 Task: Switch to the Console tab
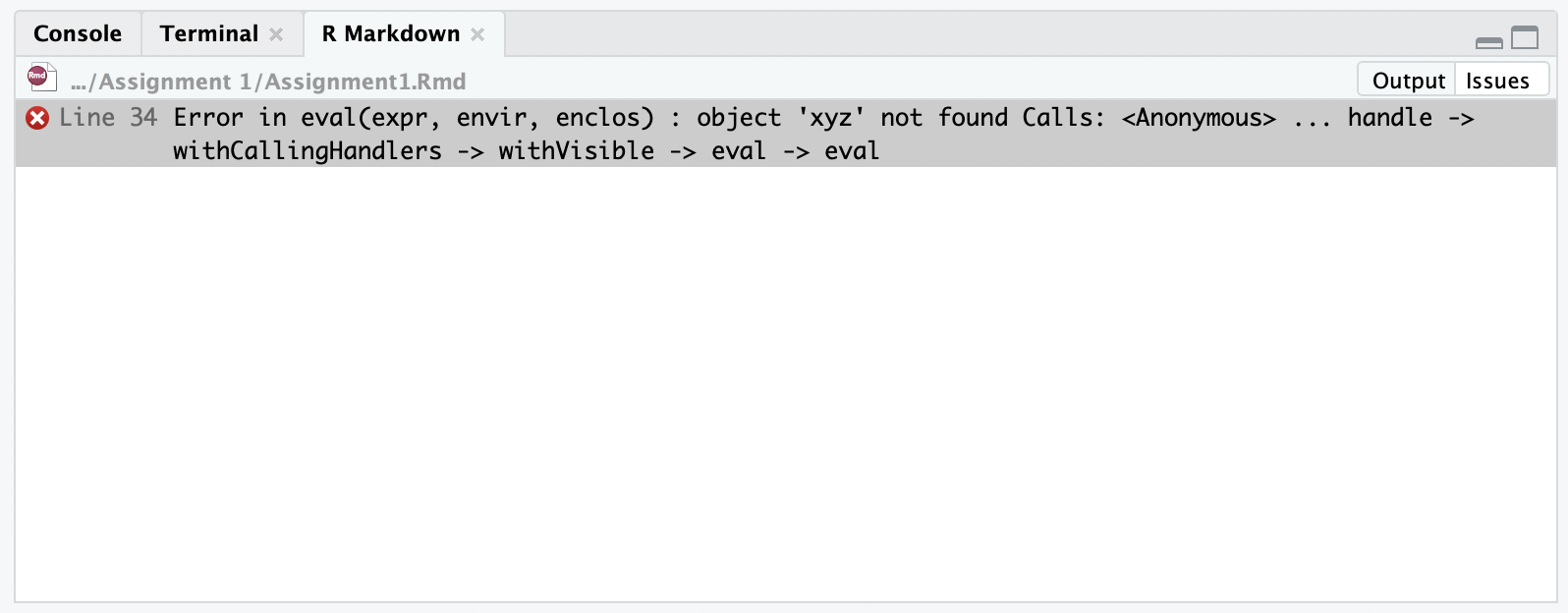coord(78,32)
